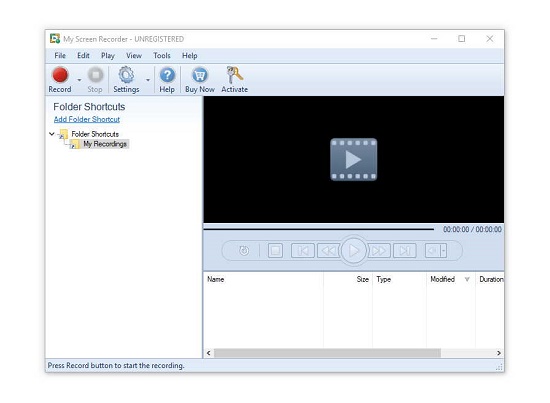Click the grey Stop toolbar button
Viewport: 550px width, 403px height.
(95, 80)
